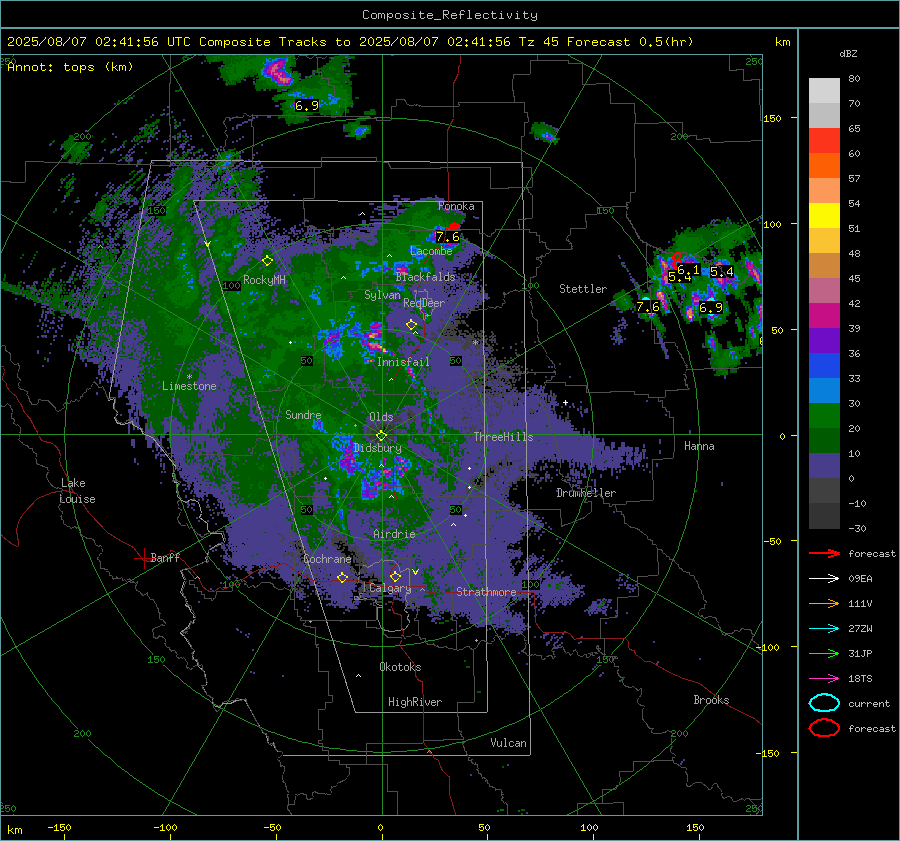The image size is (900, 841).
Task: Click the Sylvan label
Action: 382,295
